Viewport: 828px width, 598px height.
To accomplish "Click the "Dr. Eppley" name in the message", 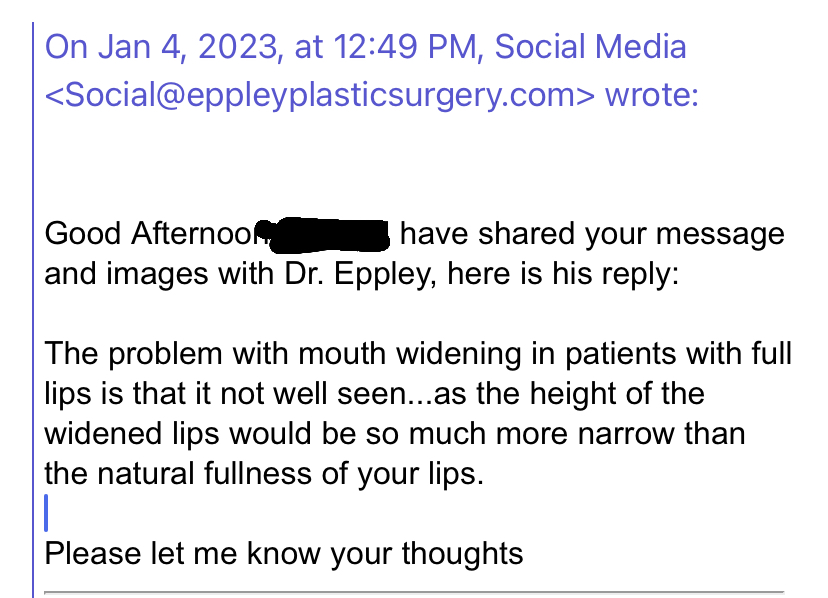I will point(360,274).
